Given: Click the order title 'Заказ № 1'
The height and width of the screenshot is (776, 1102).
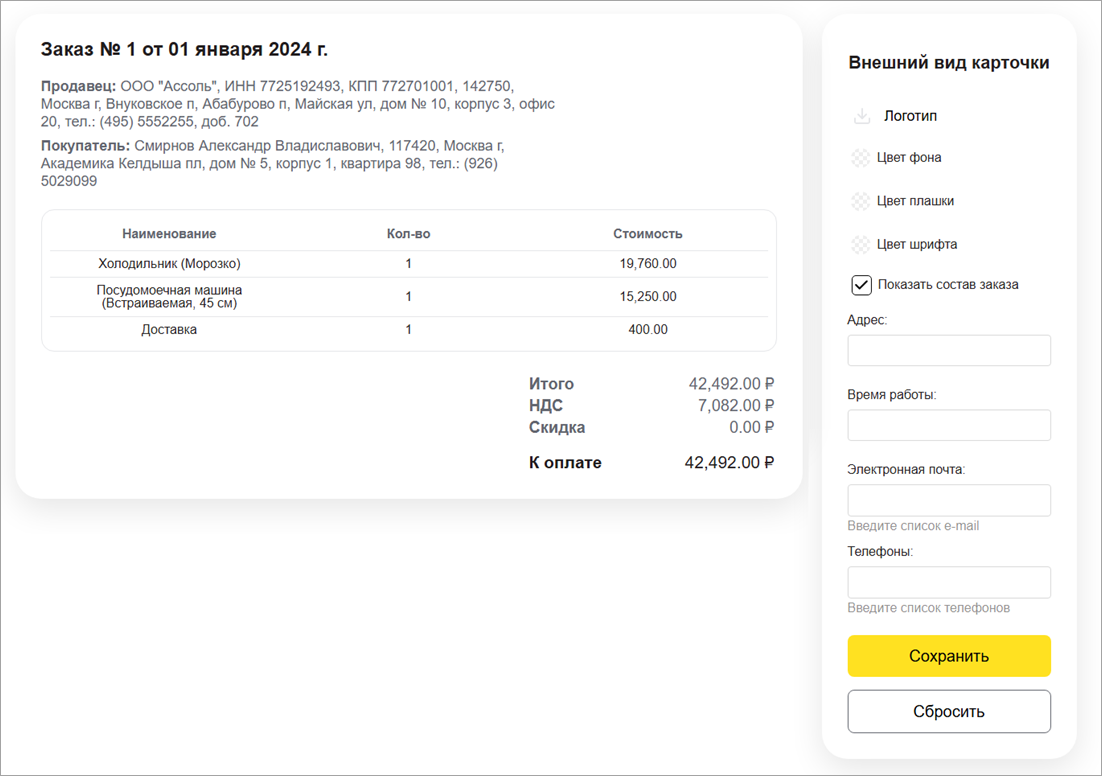Looking at the screenshot, I should tap(184, 49).
